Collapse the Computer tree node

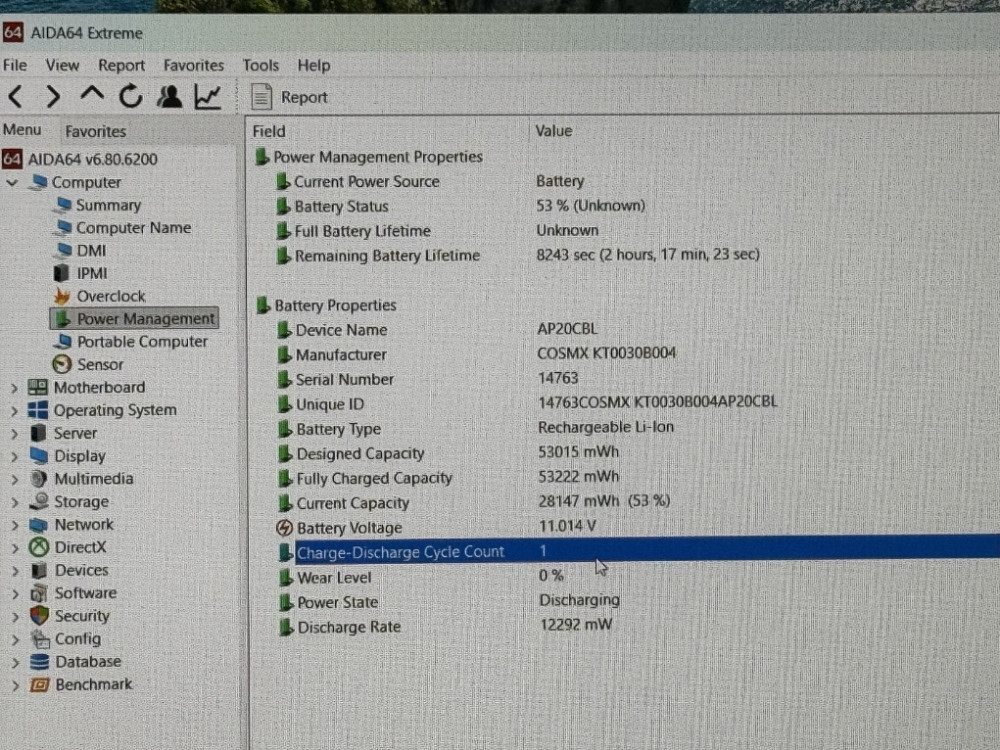point(12,183)
